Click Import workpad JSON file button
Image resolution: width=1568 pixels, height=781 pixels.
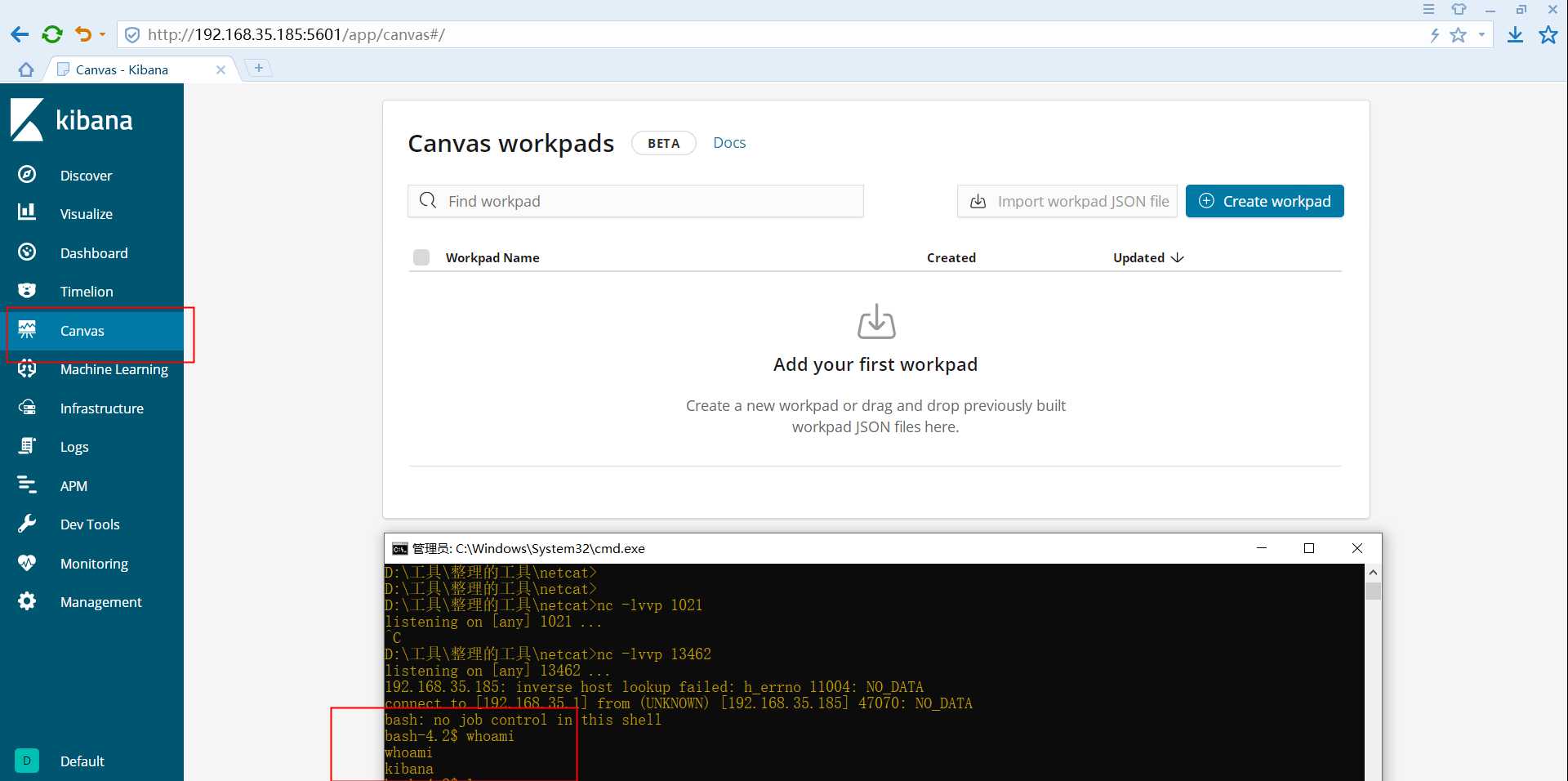(x=1067, y=201)
